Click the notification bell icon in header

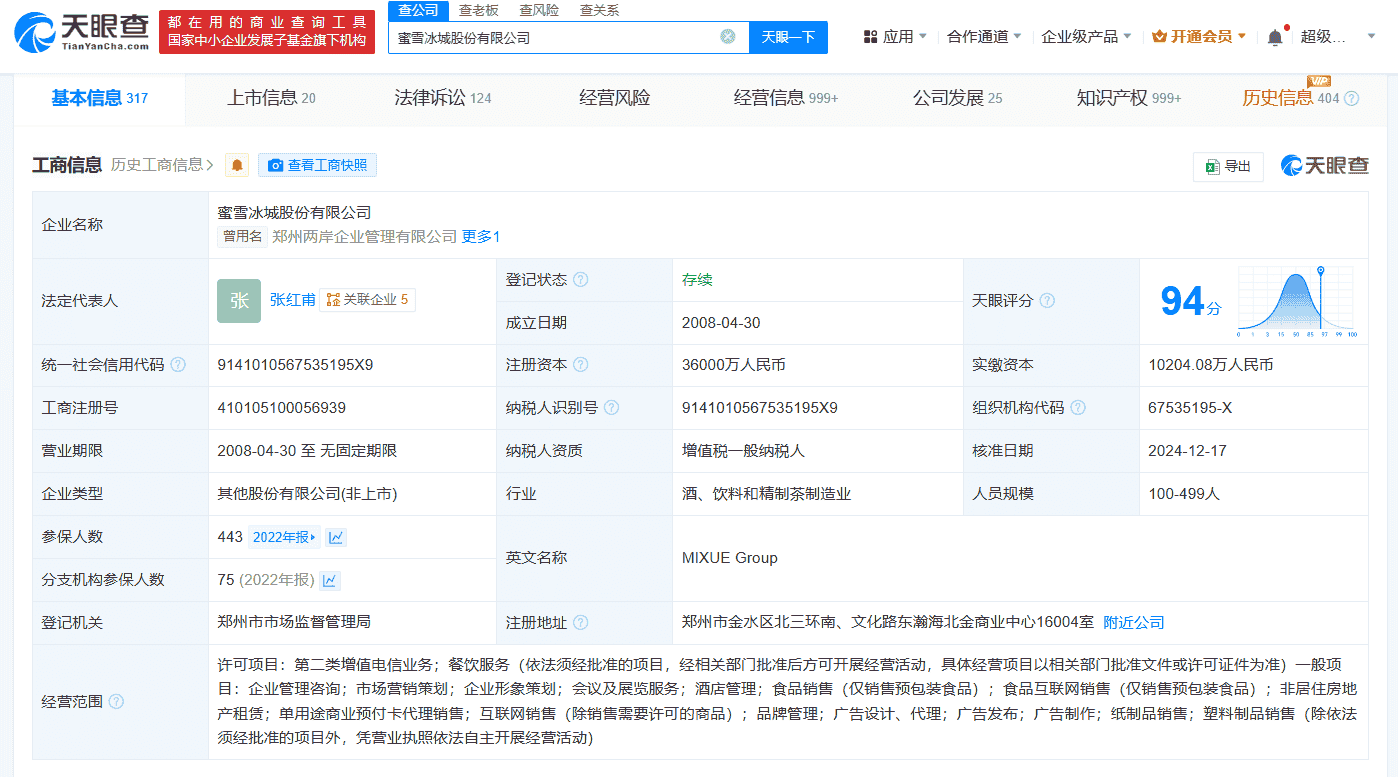tap(1275, 37)
